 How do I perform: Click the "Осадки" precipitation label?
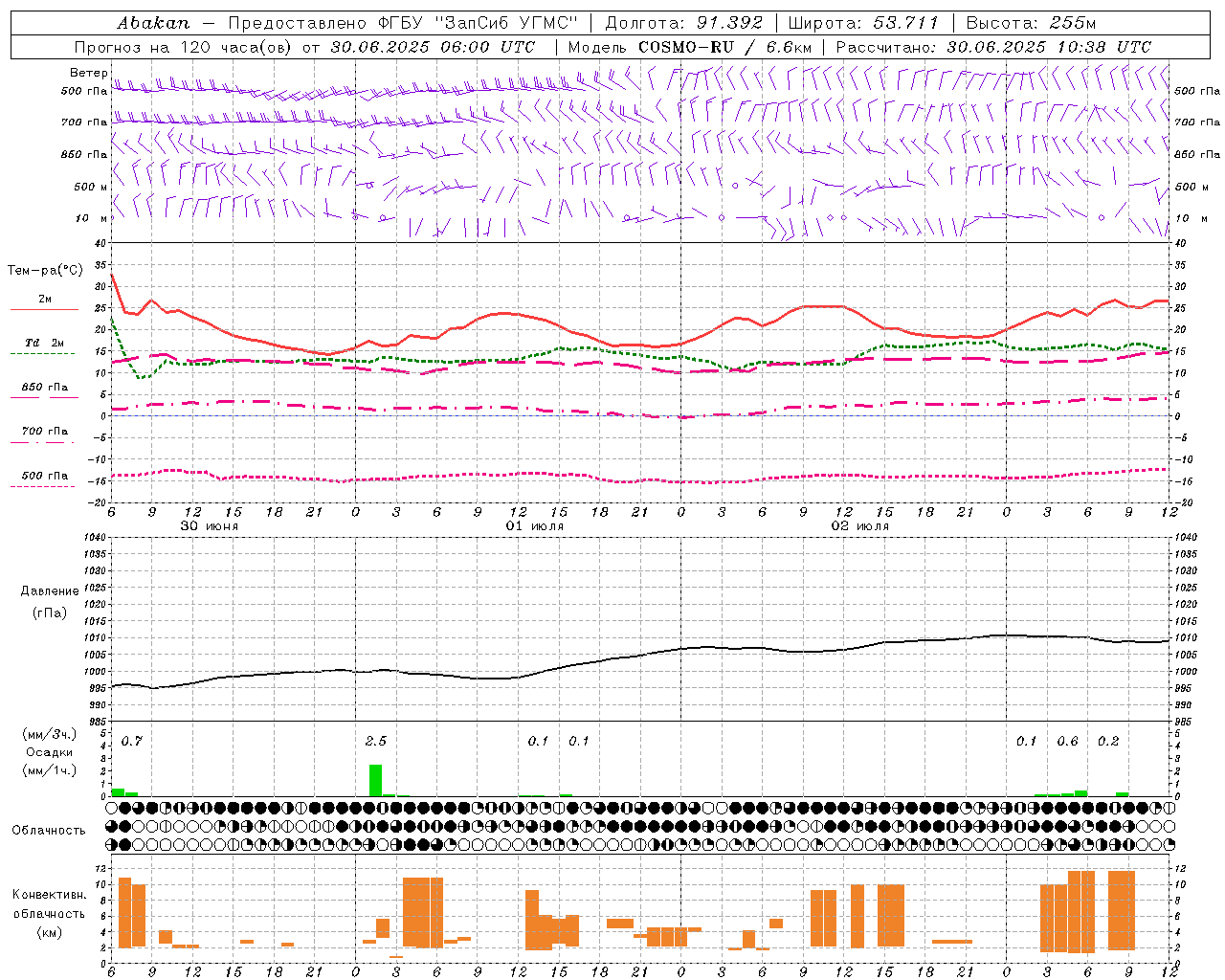click(x=49, y=752)
